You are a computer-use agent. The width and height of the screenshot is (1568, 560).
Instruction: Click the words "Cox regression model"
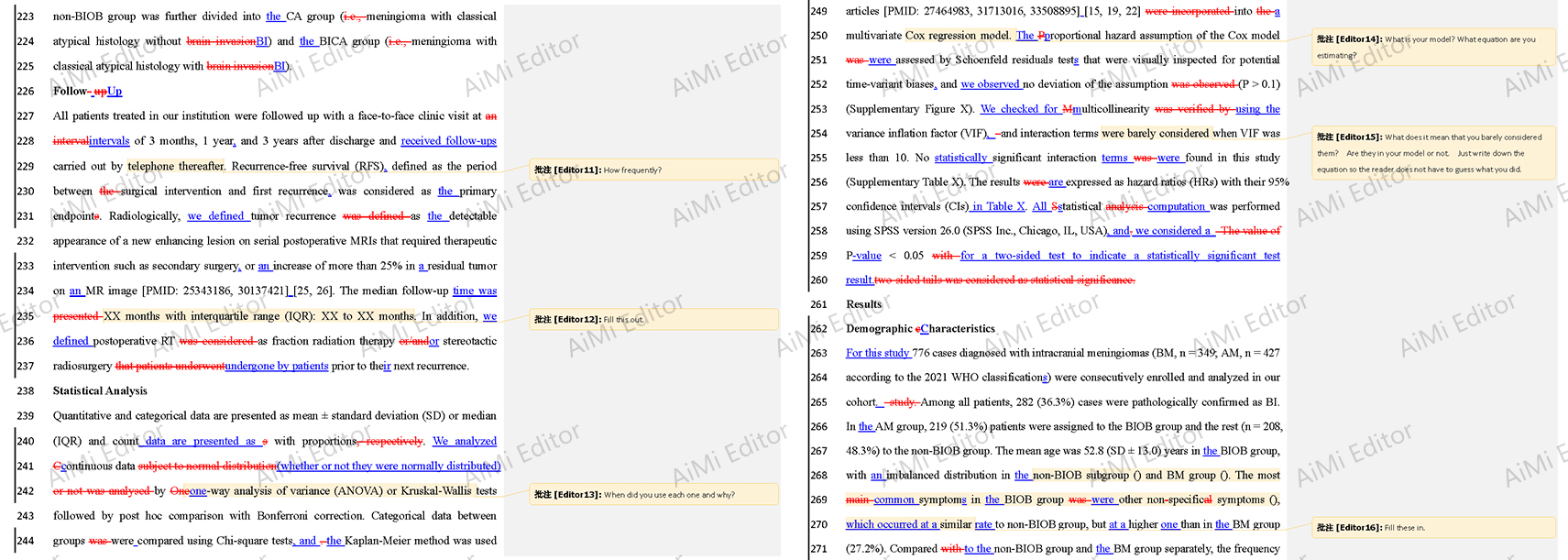(958, 36)
